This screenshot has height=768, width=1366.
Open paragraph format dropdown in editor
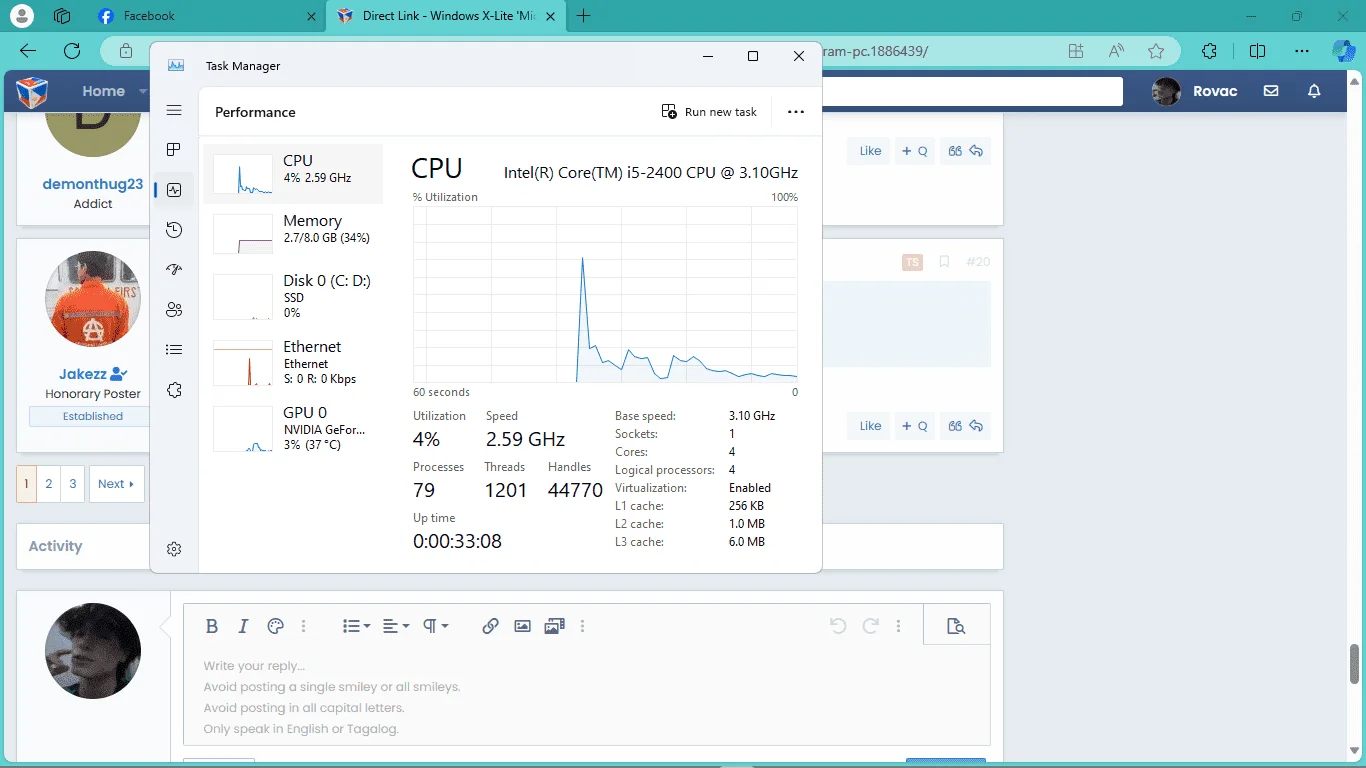(x=435, y=626)
